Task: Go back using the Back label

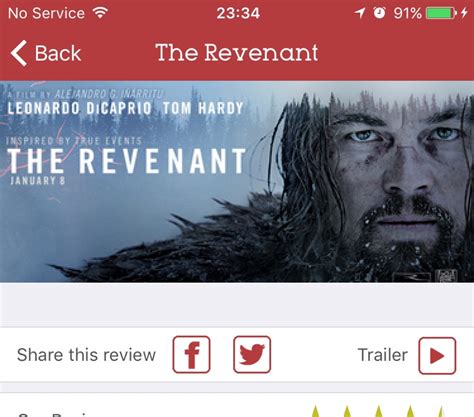Action: tap(58, 53)
